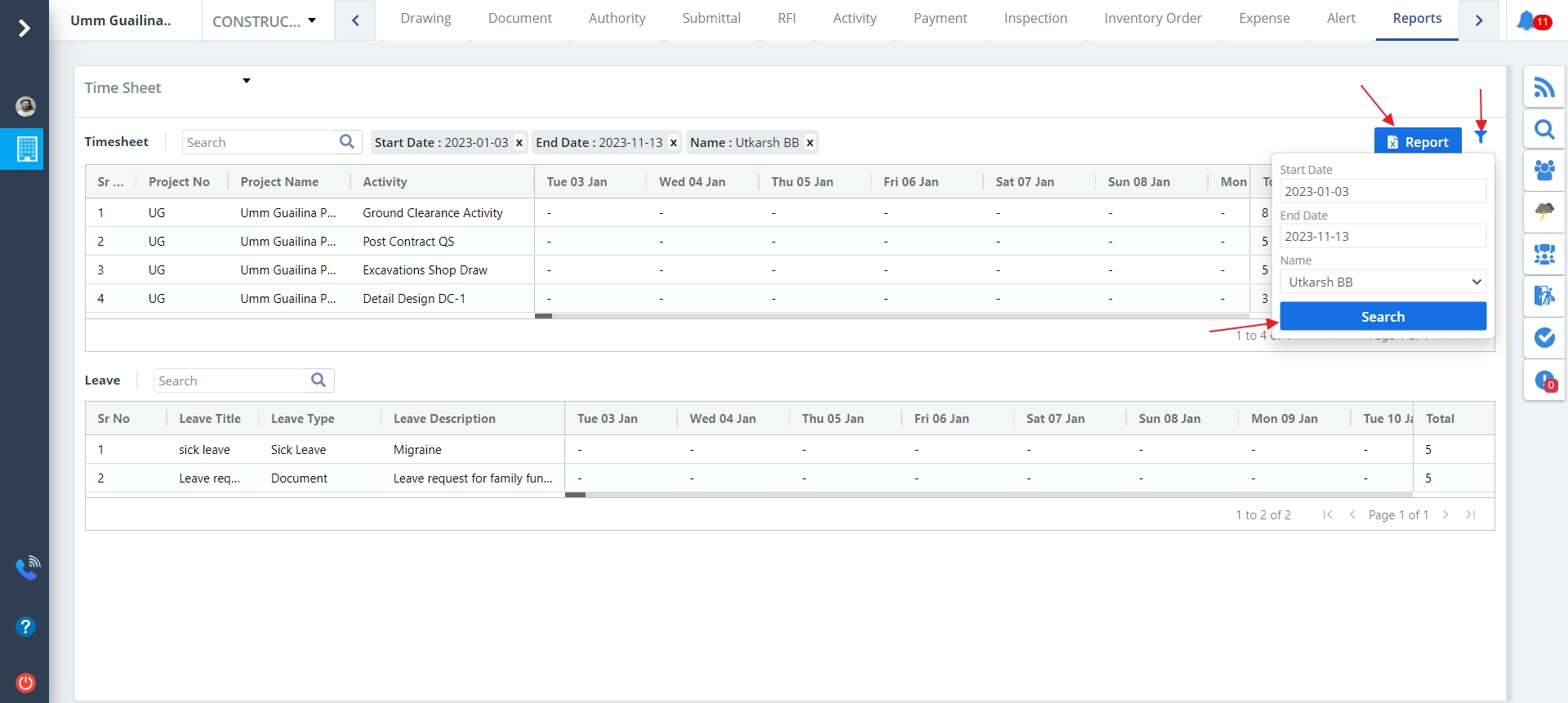The height and width of the screenshot is (703, 1568).
Task: Expand the Time Sheet report type dropdown
Action: point(246,81)
